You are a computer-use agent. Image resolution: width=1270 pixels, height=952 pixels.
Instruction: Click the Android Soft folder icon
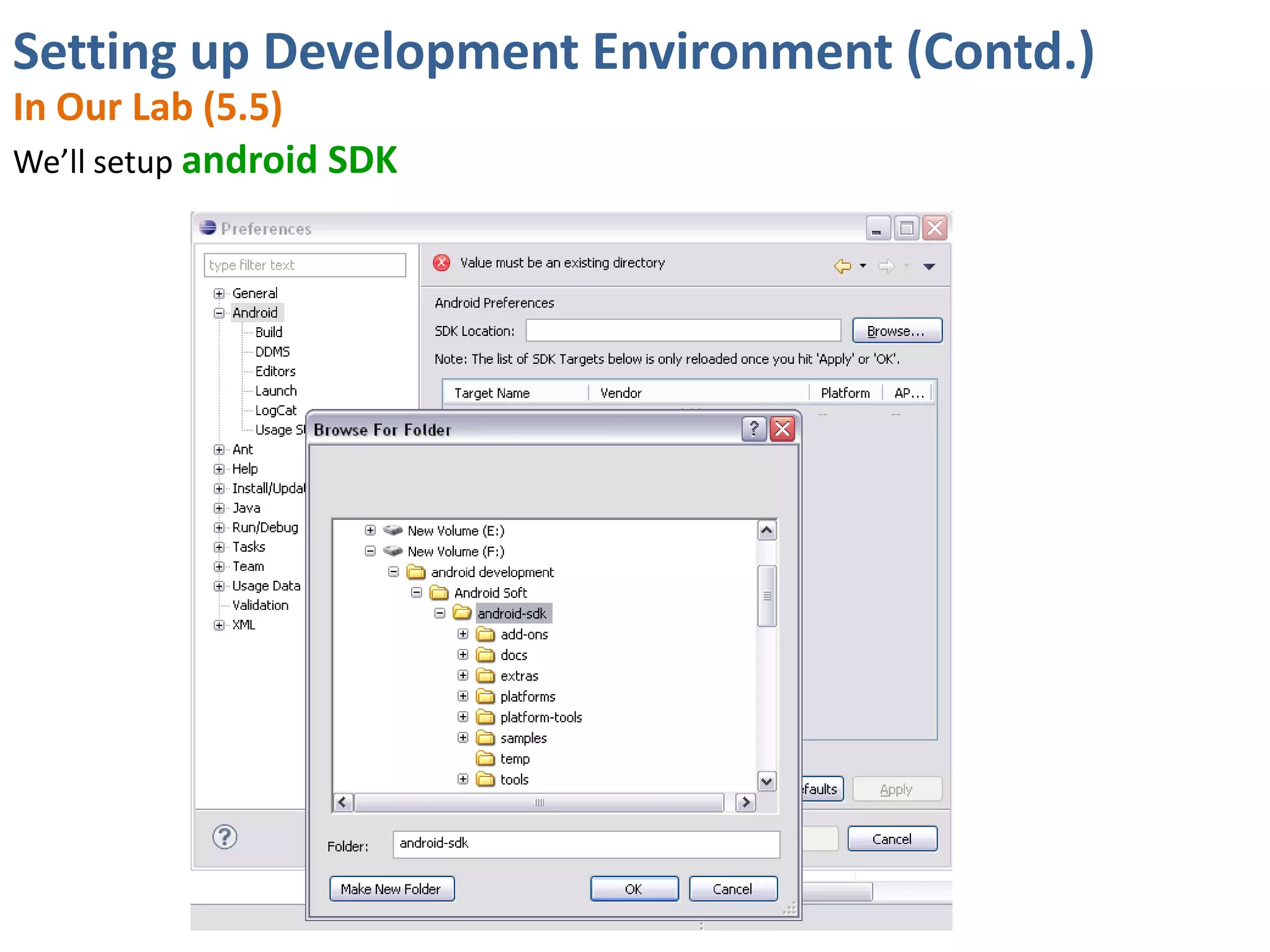[439, 593]
